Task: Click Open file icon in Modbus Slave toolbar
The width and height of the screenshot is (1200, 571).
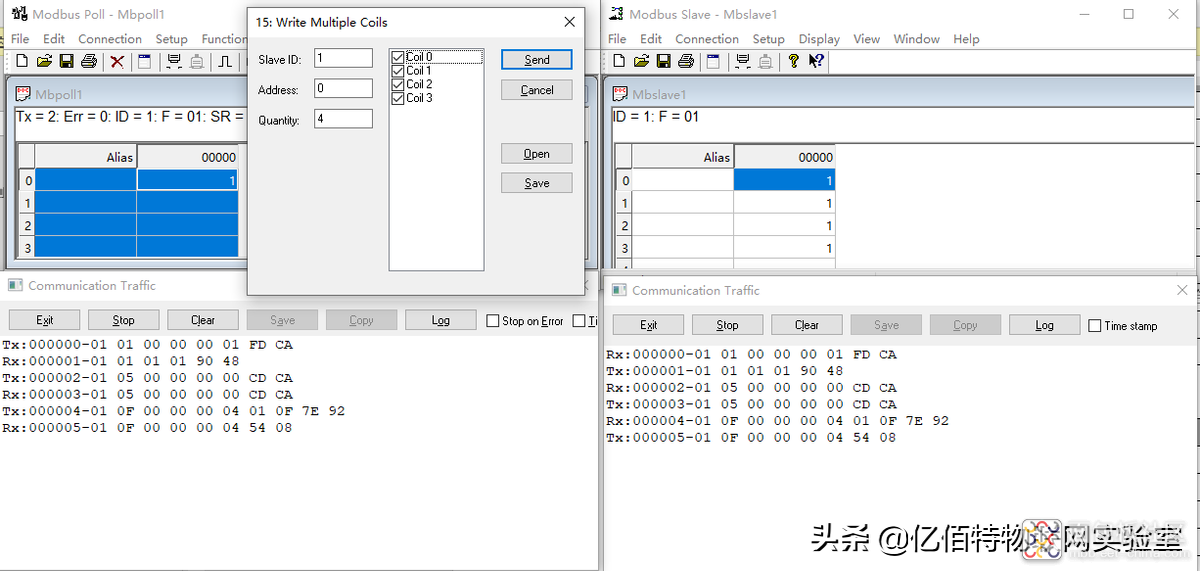Action: click(641, 61)
